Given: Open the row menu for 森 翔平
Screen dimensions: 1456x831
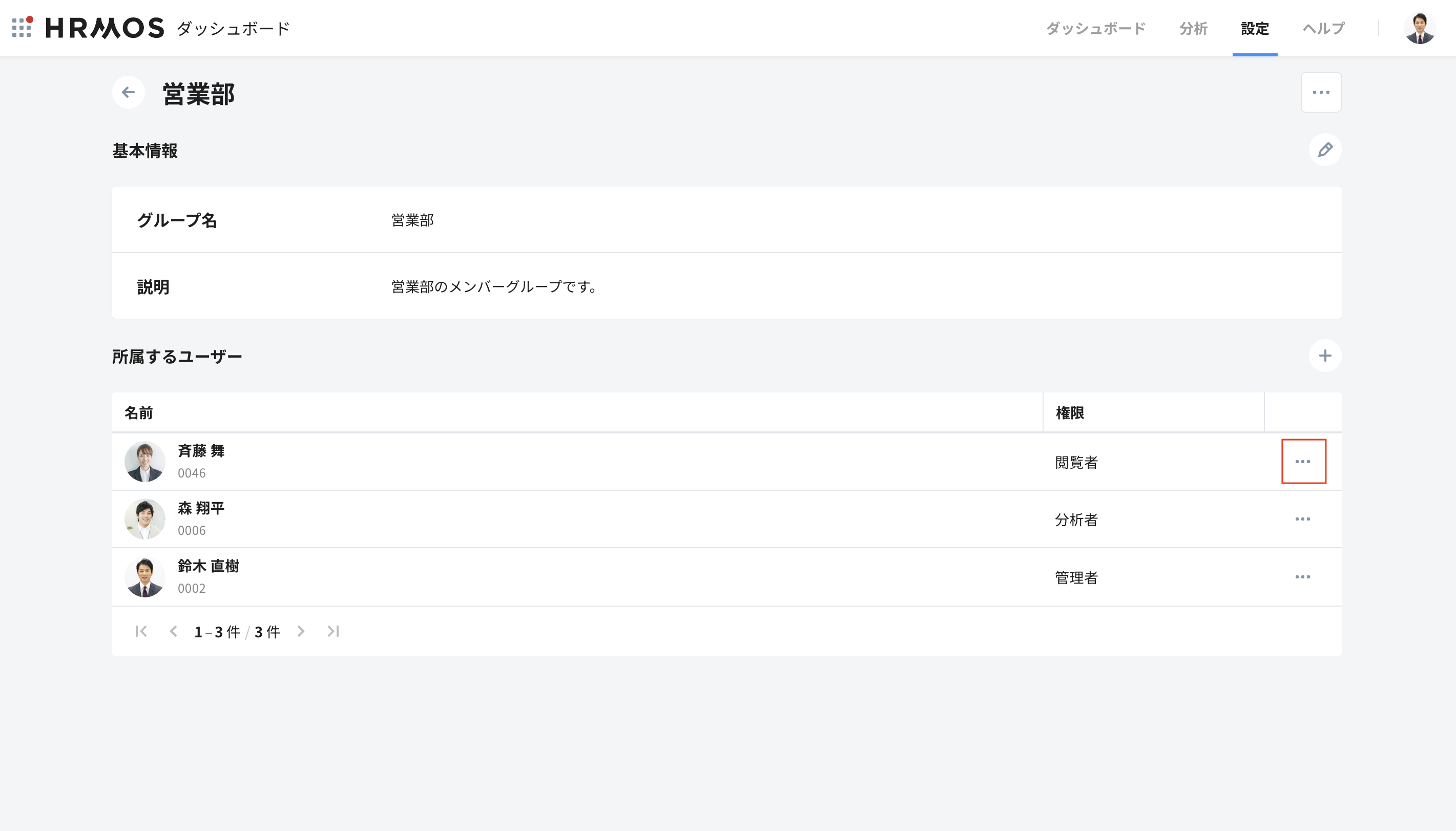Looking at the screenshot, I should [x=1302, y=519].
